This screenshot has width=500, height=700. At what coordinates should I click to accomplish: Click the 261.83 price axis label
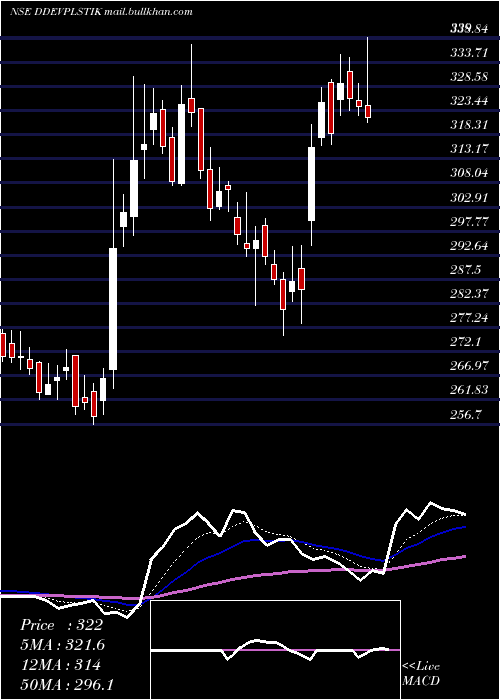[x=468, y=391]
